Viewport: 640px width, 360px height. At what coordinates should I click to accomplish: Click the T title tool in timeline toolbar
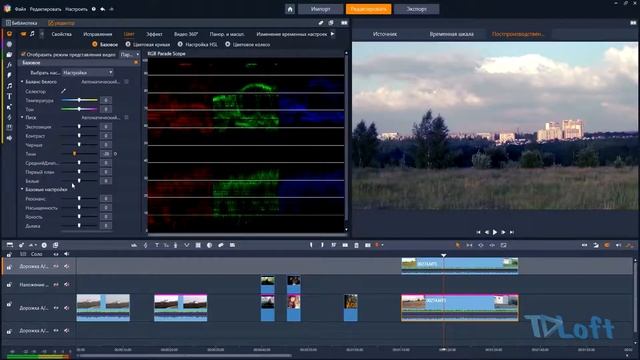[x=157, y=245]
